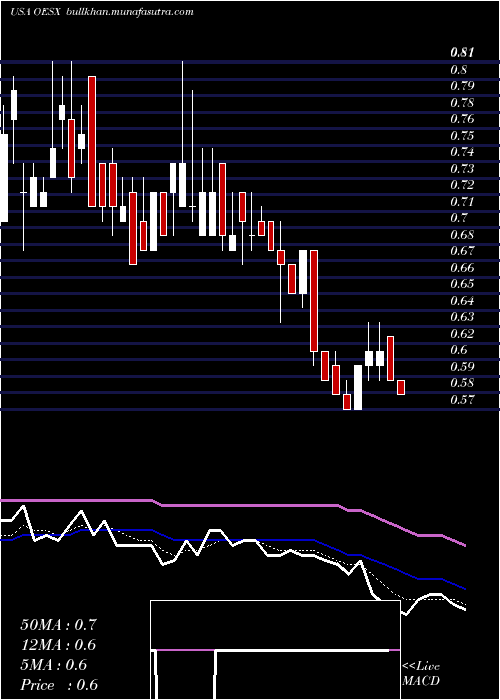Click the 0.76 price axis label

[x=462, y=119]
